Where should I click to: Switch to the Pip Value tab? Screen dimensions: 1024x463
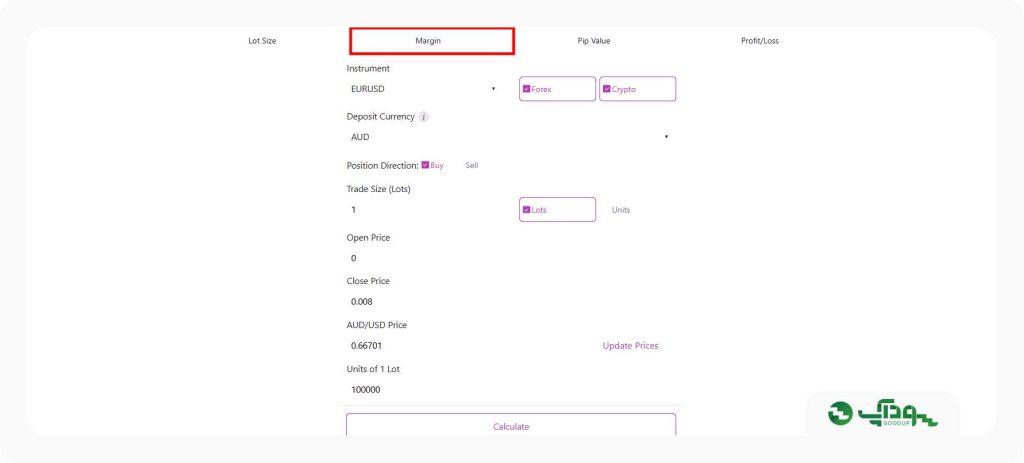[594, 40]
